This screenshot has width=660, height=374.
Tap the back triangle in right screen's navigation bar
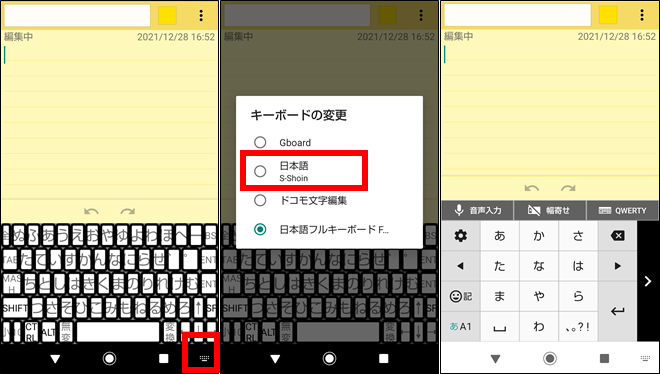(x=495, y=358)
